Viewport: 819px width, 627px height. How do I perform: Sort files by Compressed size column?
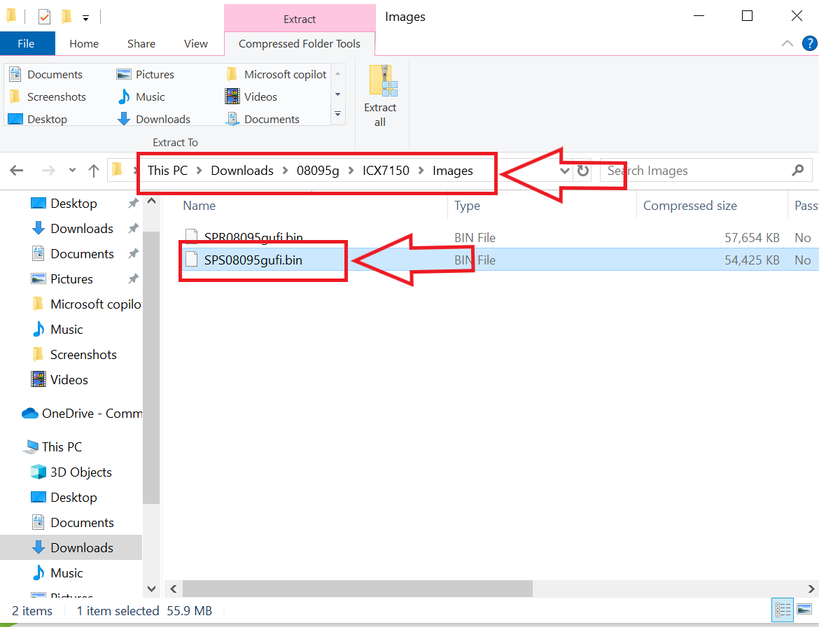(690, 205)
